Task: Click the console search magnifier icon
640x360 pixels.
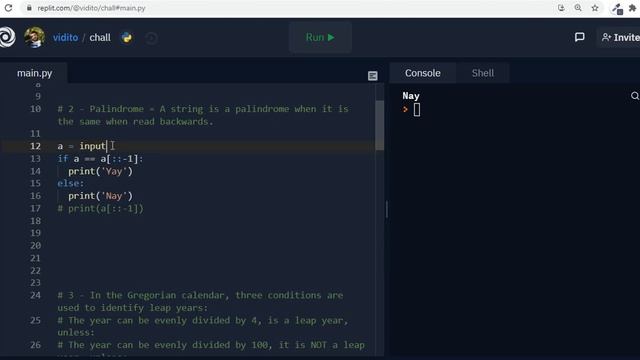Action: [x=635, y=96]
